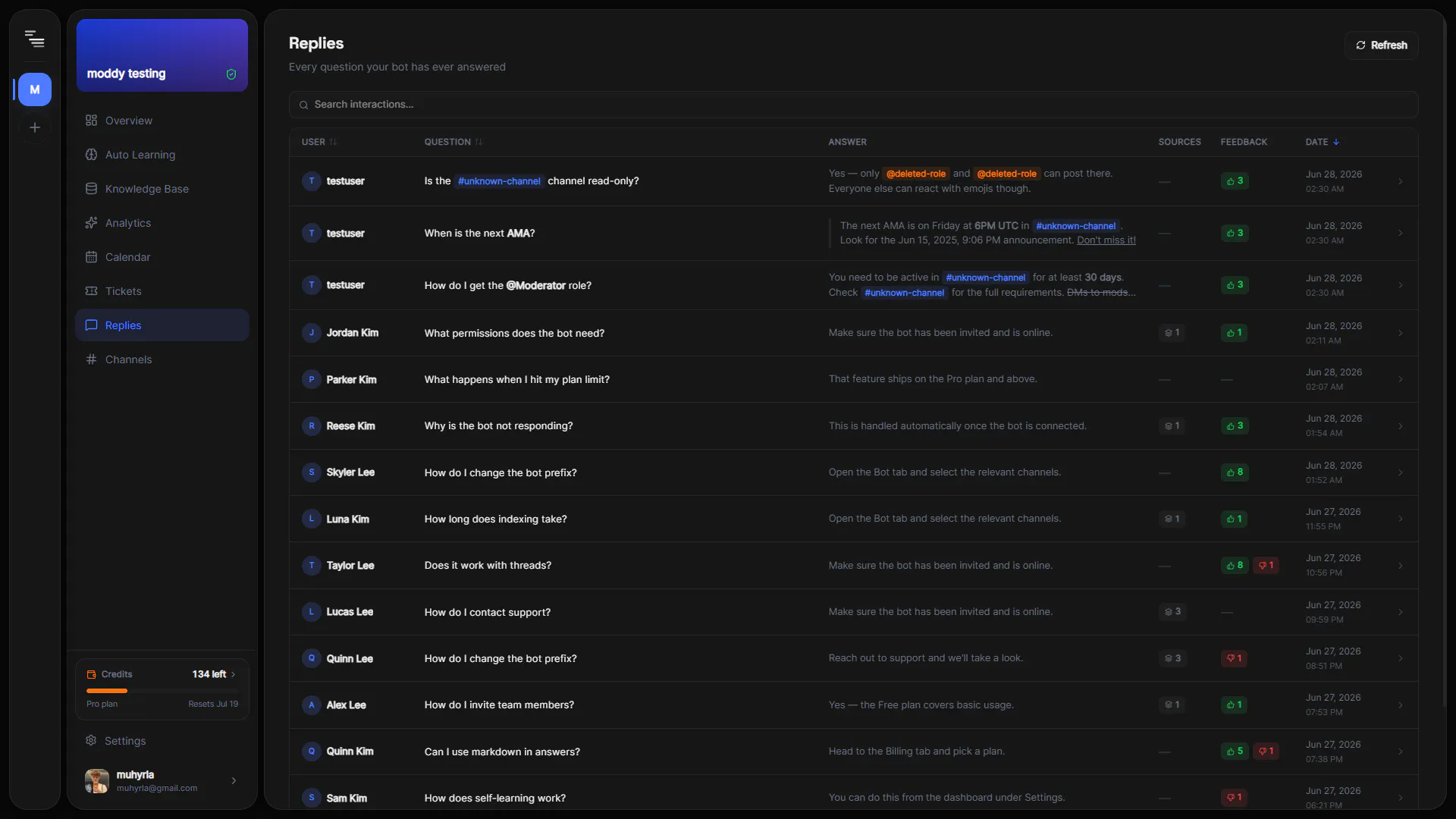Select "What happens when I hit my plan limit?"

coord(516,380)
